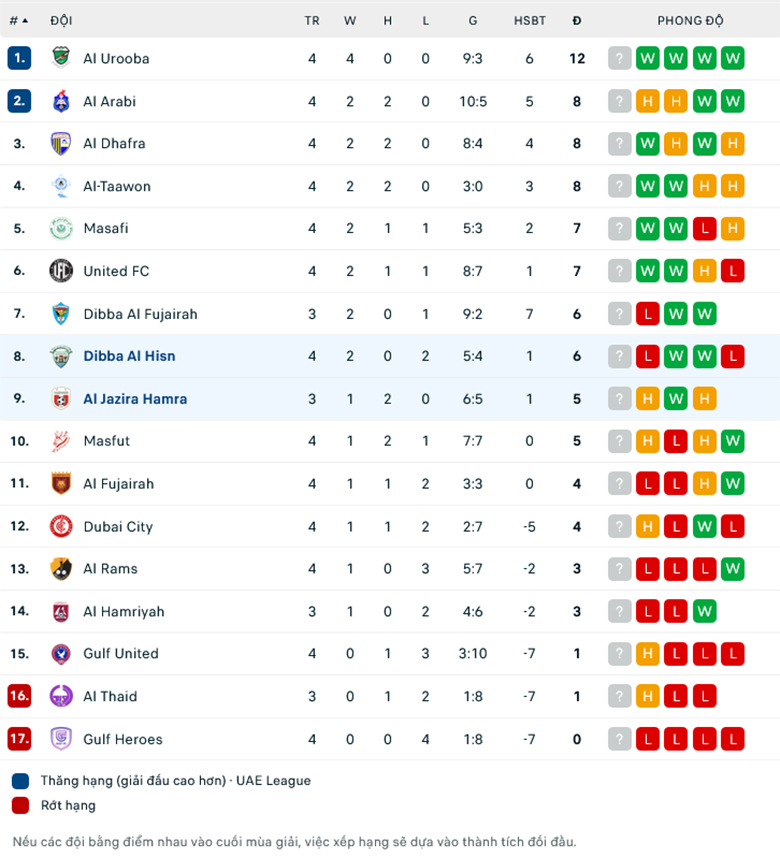Open the Dibba Al Hisn team link
This screenshot has height=858, width=780.
(x=129, y=356)
